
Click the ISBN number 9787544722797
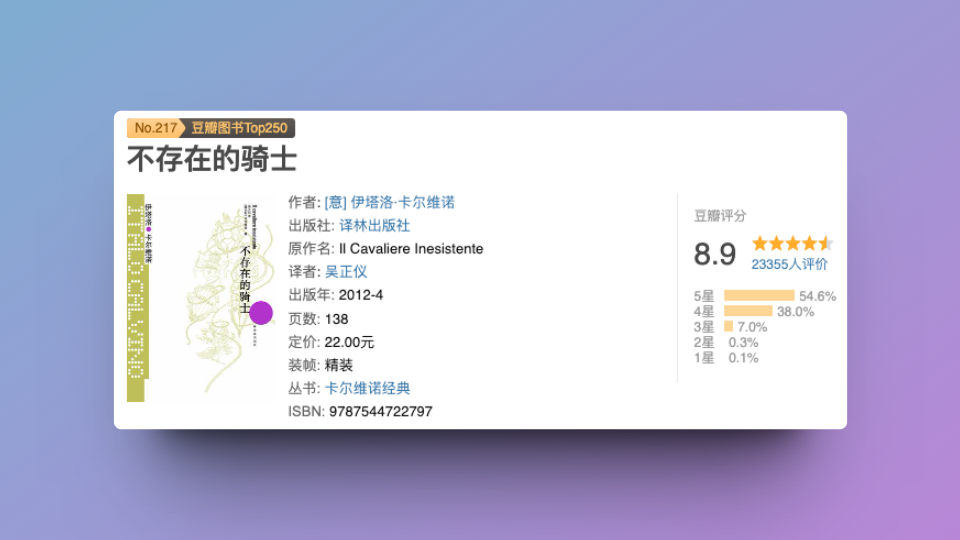tap(380, 411)
